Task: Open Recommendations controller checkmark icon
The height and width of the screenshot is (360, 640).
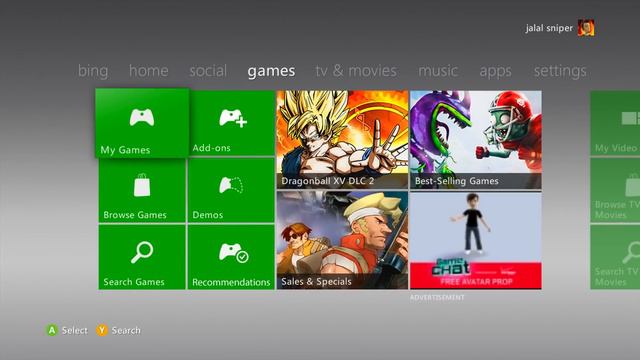Action: (x=233, y=253)
